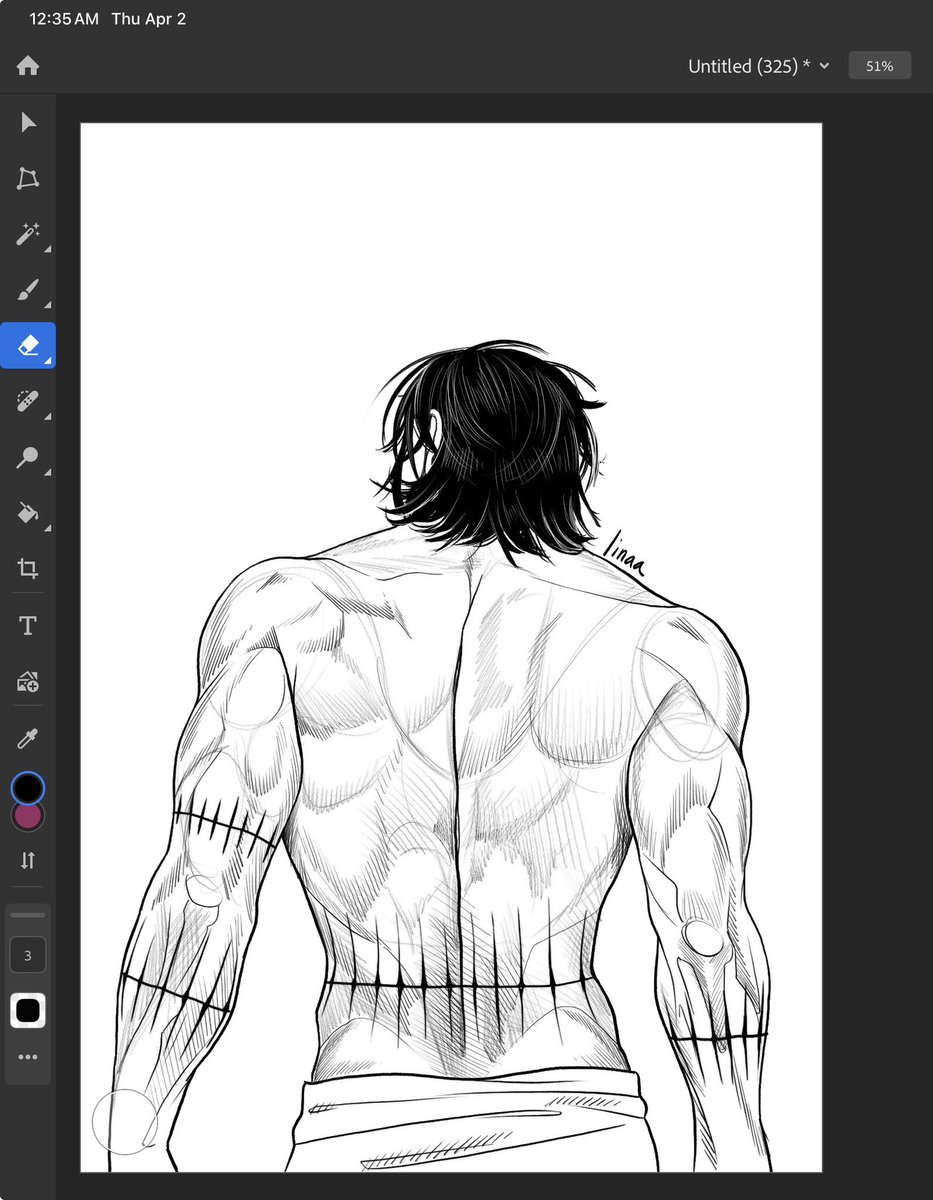Select the Brush tool

(28, 290)
